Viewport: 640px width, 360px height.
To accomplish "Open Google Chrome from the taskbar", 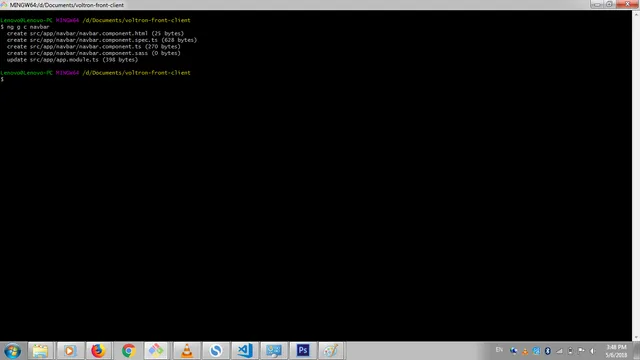I will pyautogui.click(x=129, y=351).
